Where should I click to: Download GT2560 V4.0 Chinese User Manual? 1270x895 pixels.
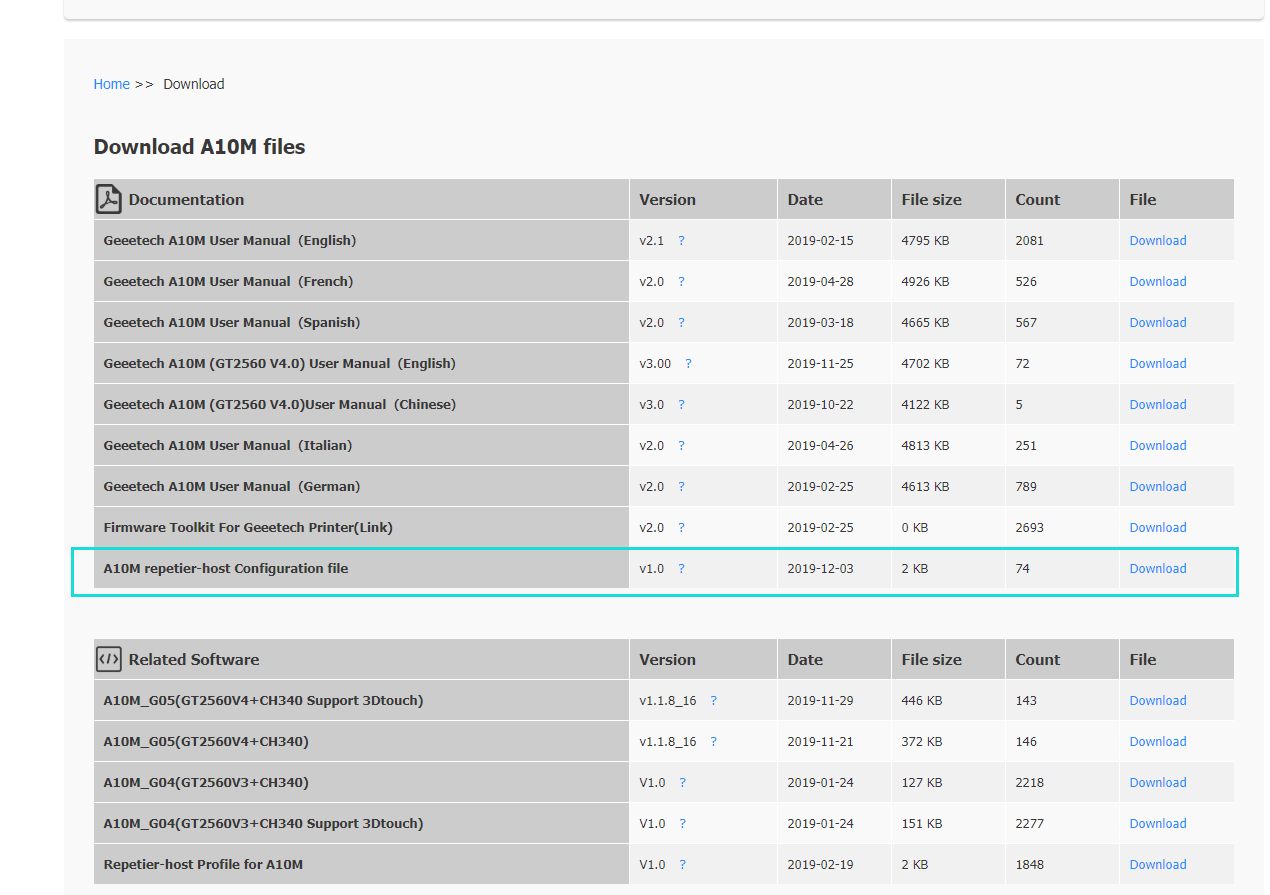click(1157, 405)
